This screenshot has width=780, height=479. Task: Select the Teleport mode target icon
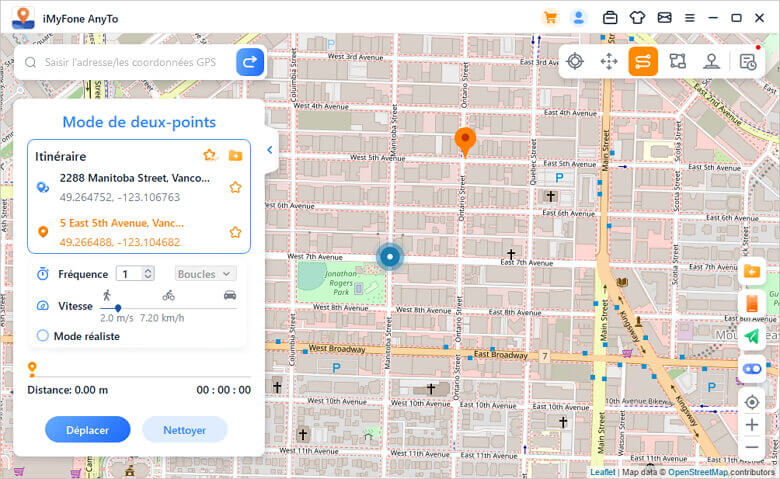pyautogui.click(x=575, y=62)
